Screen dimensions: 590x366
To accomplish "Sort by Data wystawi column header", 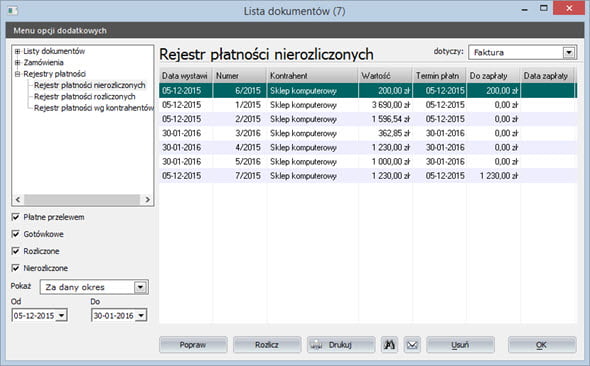I will point(186,76).
